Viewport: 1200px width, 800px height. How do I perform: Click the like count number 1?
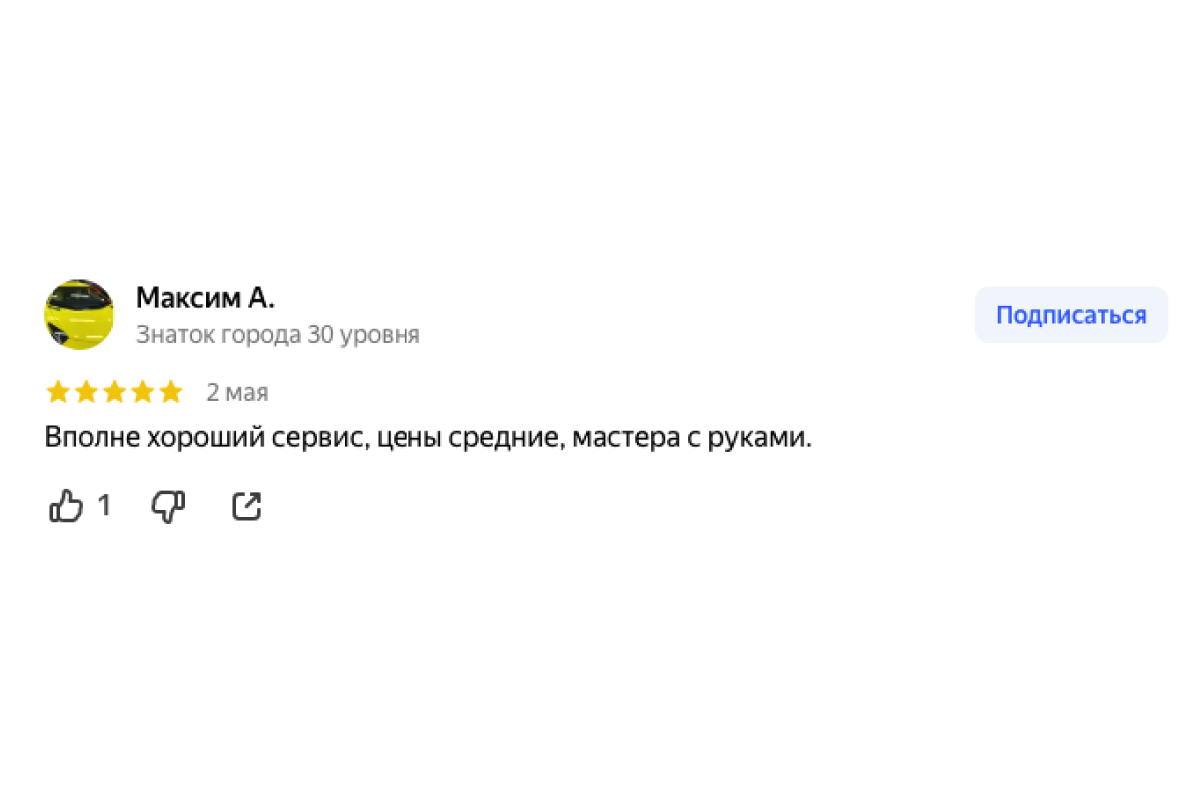pos(103,506)
